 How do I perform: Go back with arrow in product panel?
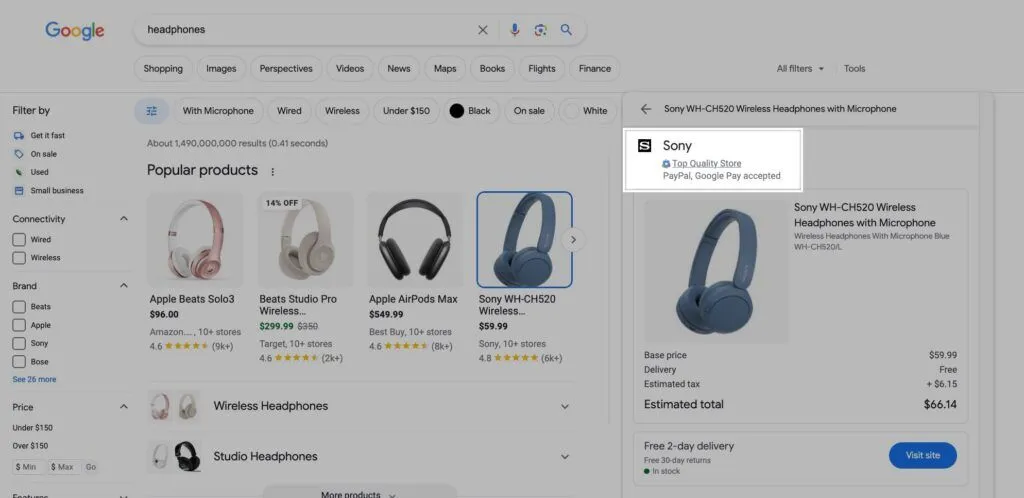646,109
